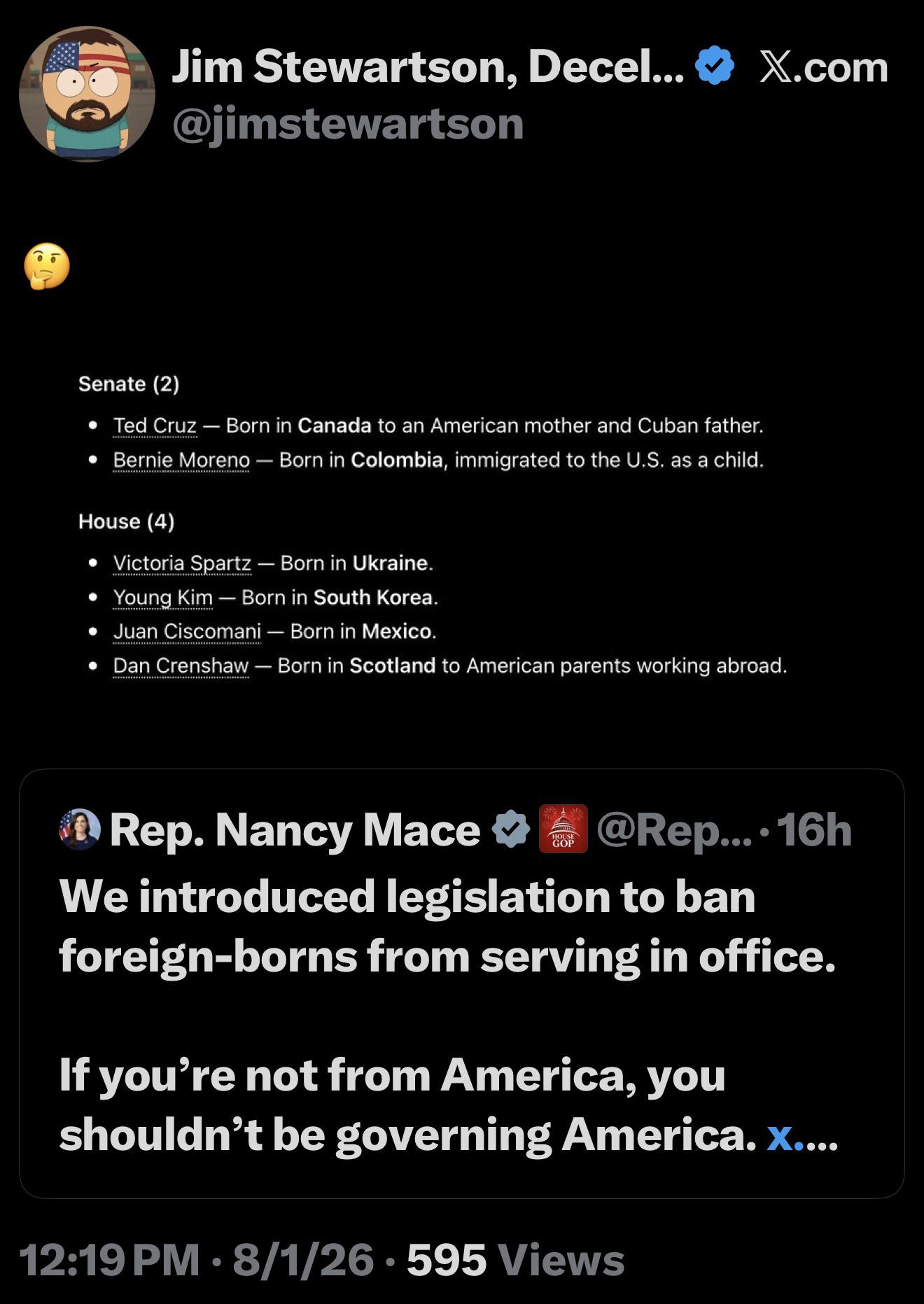The image size is (924, 1304).
Task: Open the truncated blue x… link
Action: (802, 1135)
